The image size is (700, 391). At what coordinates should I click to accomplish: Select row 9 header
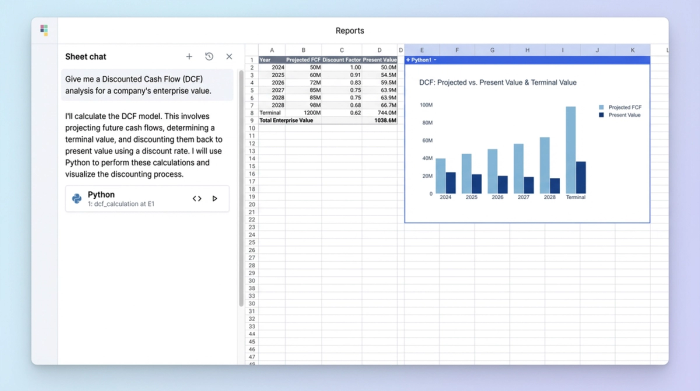pos(252,121)
